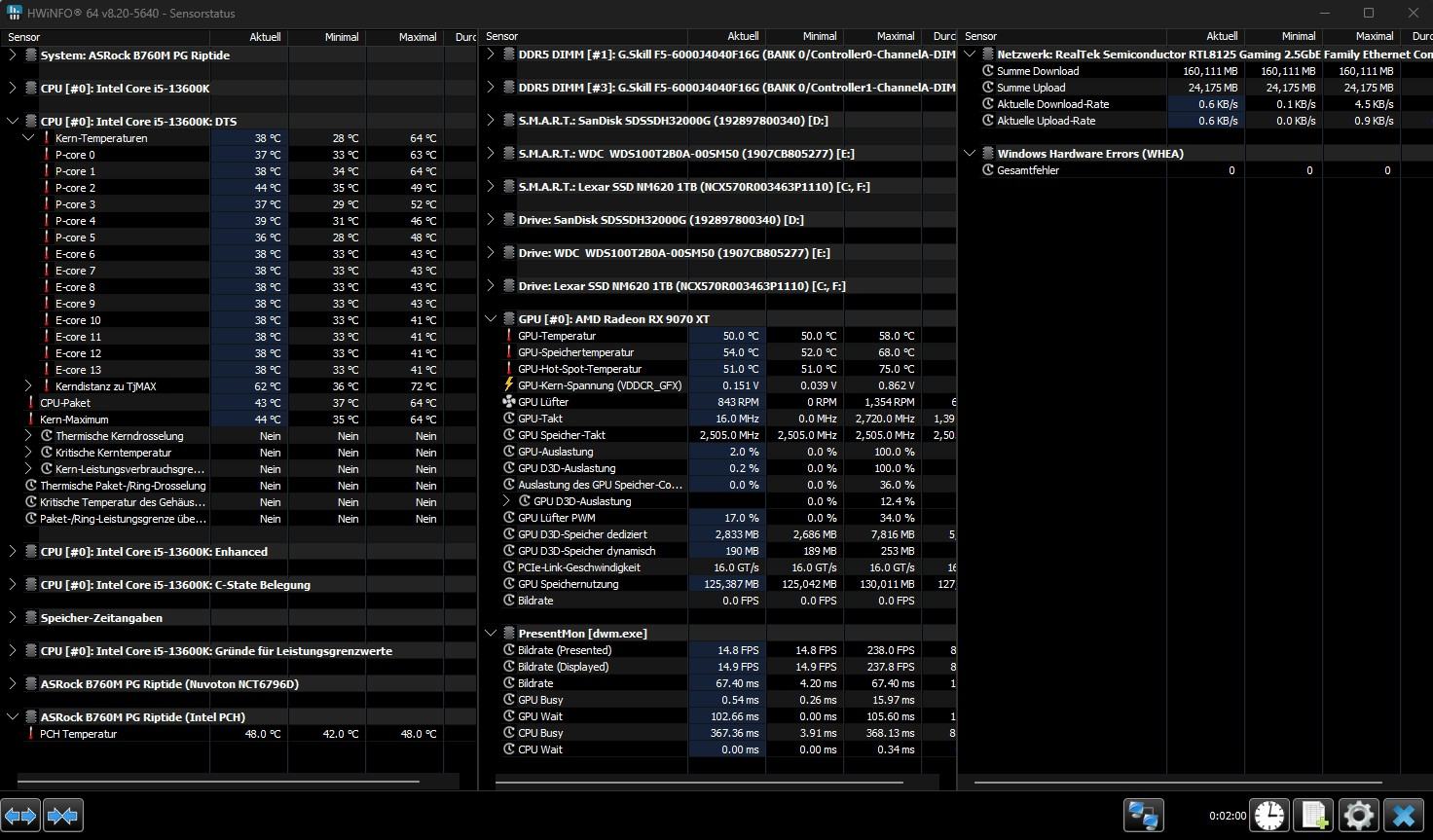Screen dimensions: 1433x840
Task: Click the middle panel horizontal scrollbar
Action: 699,781
